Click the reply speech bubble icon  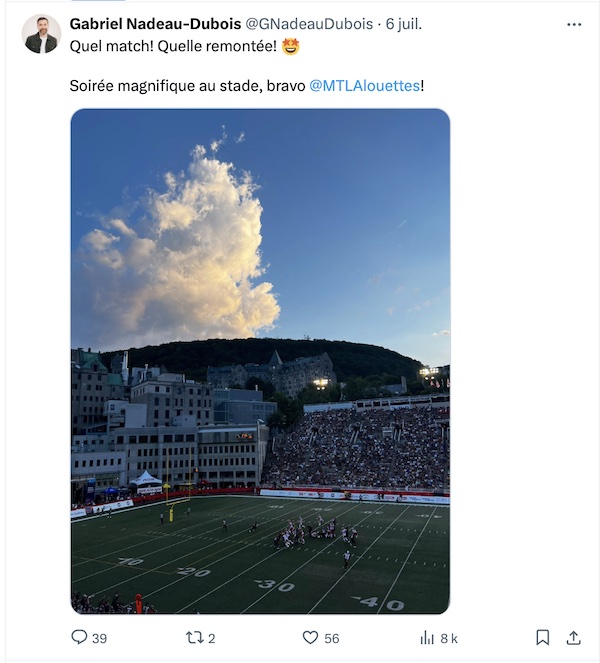click(79, 637)
